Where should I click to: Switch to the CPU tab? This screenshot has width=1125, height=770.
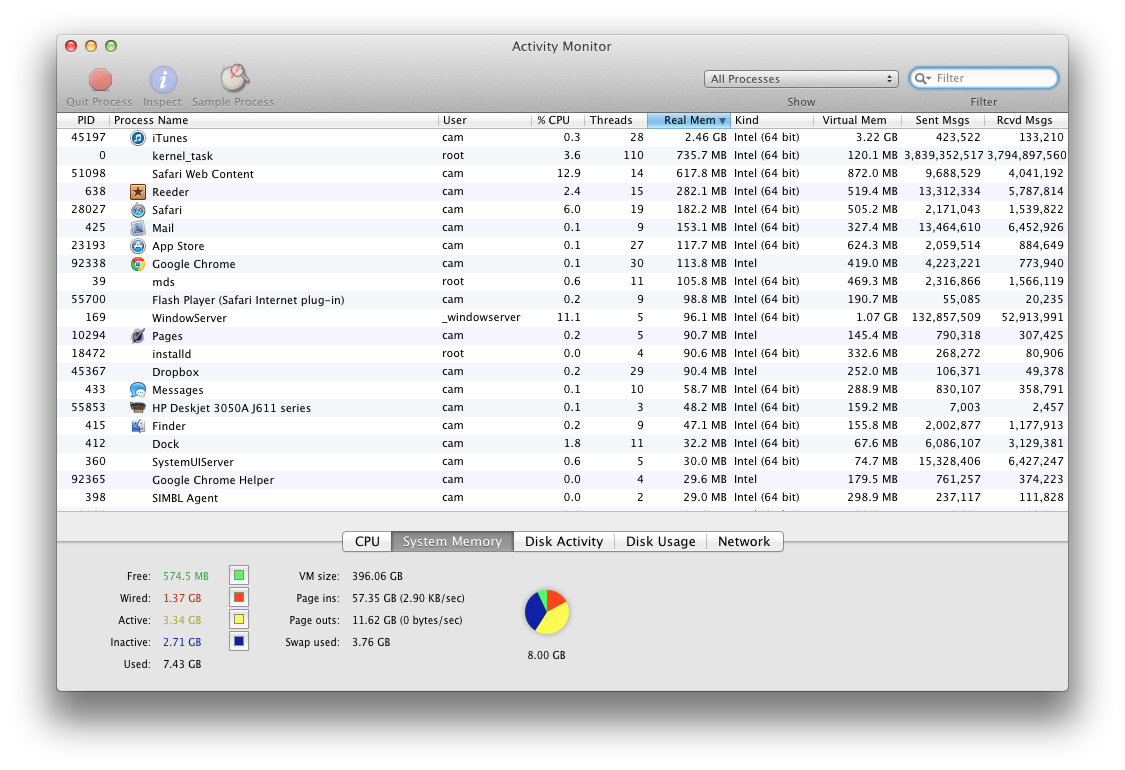tap(367, 542)
